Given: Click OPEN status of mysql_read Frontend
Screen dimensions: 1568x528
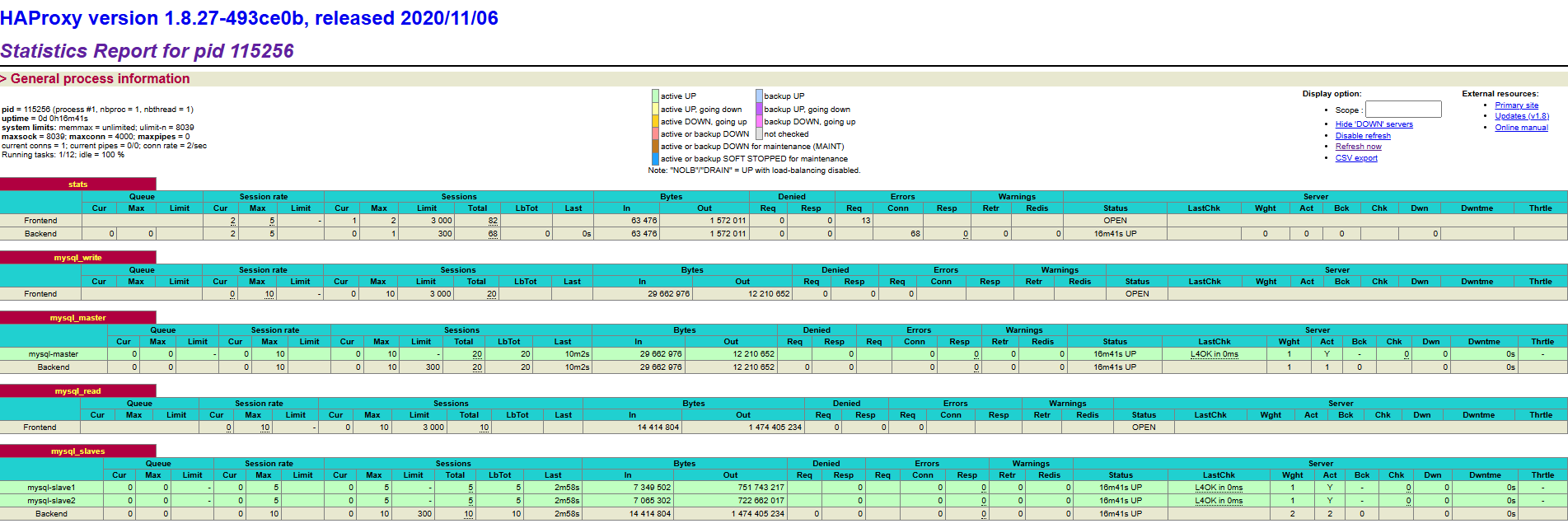Looking at the screenshot, I should click(x=1144, y=428).
